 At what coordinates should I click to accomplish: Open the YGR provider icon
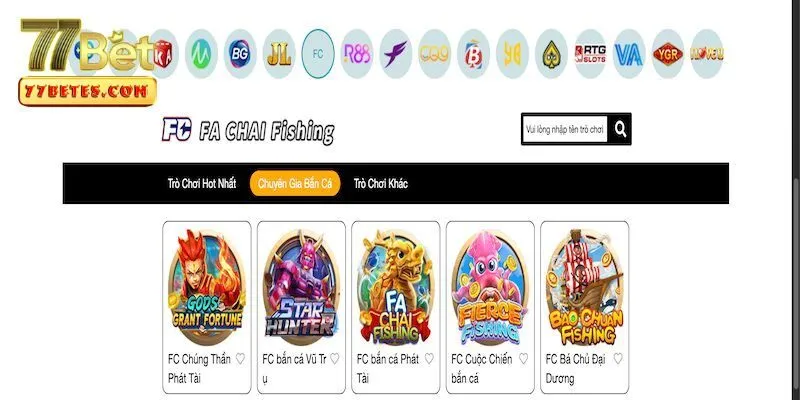(668, 54)
